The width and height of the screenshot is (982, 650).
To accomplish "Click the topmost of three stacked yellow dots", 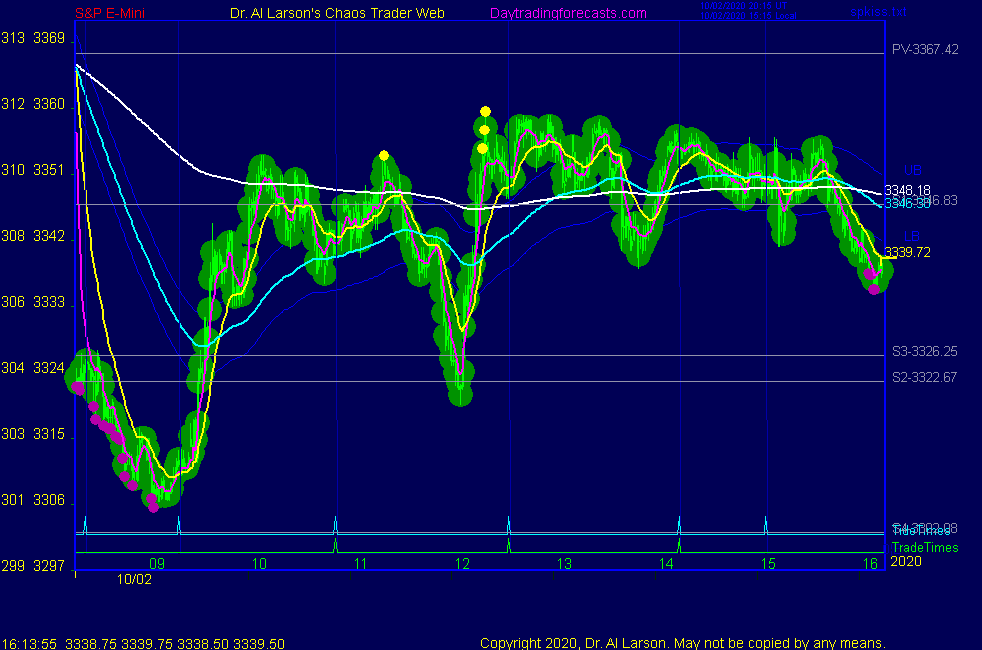I will click(x=485, y=111).
